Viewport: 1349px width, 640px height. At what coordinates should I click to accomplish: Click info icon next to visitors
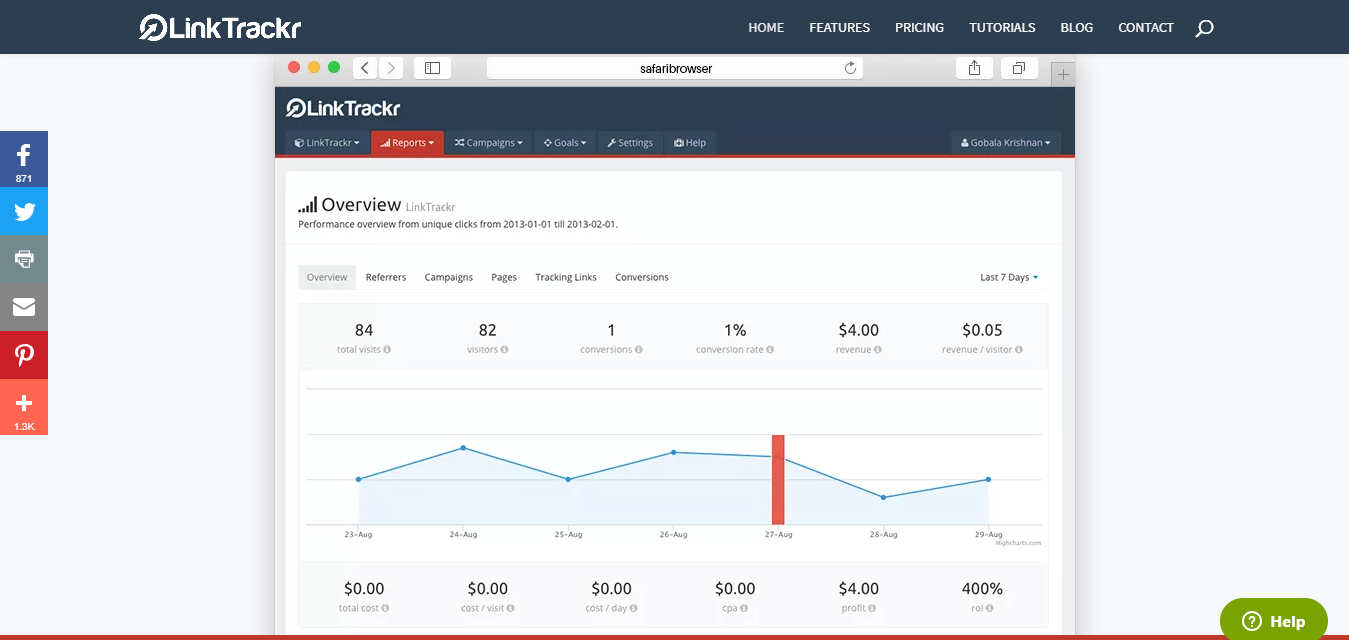point(504,350)
